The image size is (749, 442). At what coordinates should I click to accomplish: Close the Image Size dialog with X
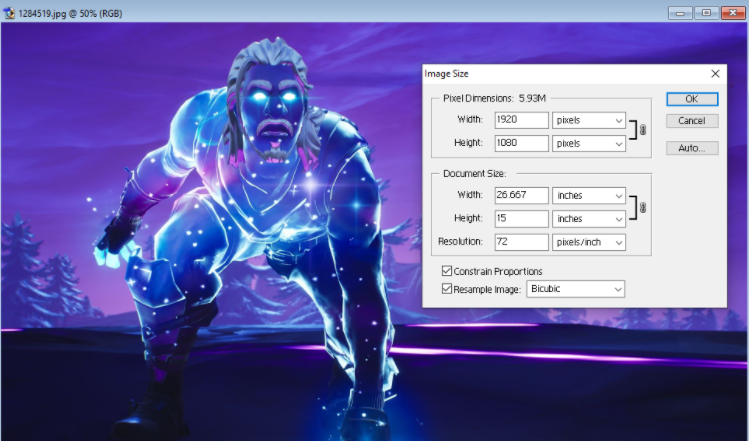coord(715,74)
